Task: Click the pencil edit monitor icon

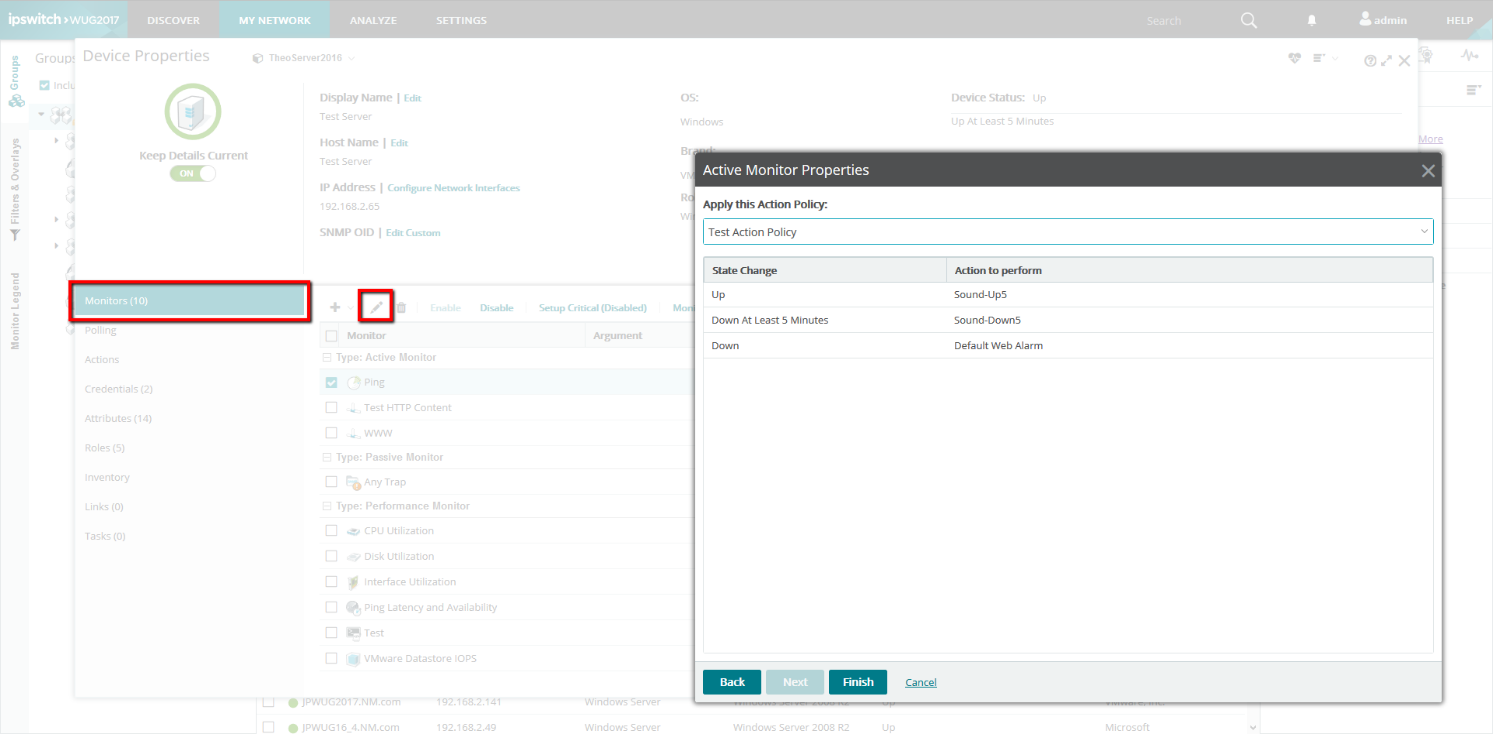Action: (376, 308)
